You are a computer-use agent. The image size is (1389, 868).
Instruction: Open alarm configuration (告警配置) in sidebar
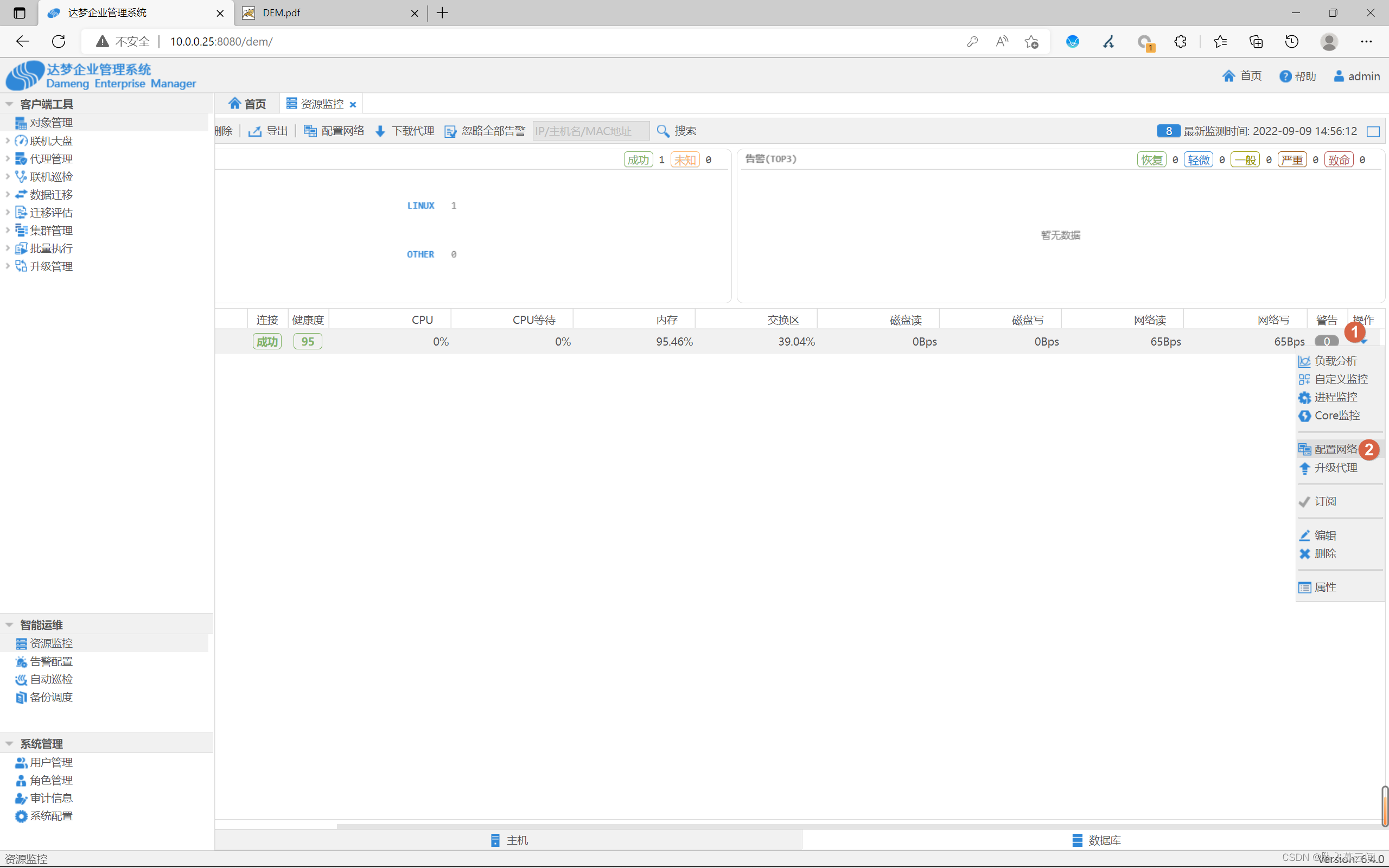50,661
